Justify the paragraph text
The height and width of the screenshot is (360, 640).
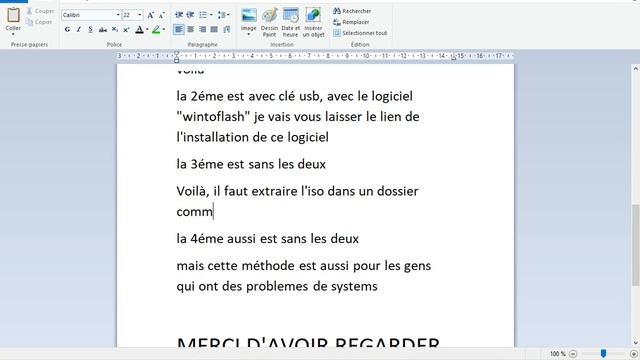pos(214,29)
